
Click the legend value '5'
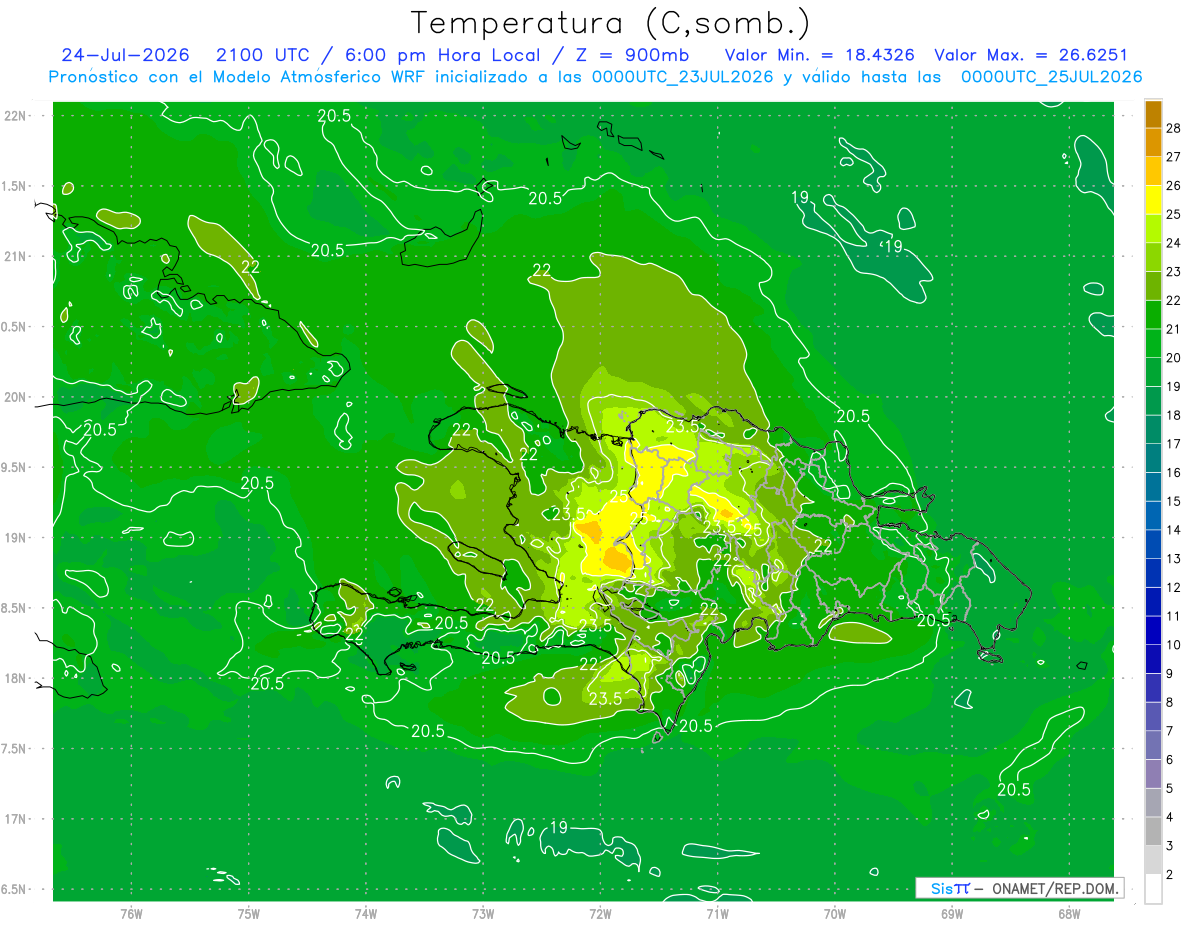(x=1170, y=789)
